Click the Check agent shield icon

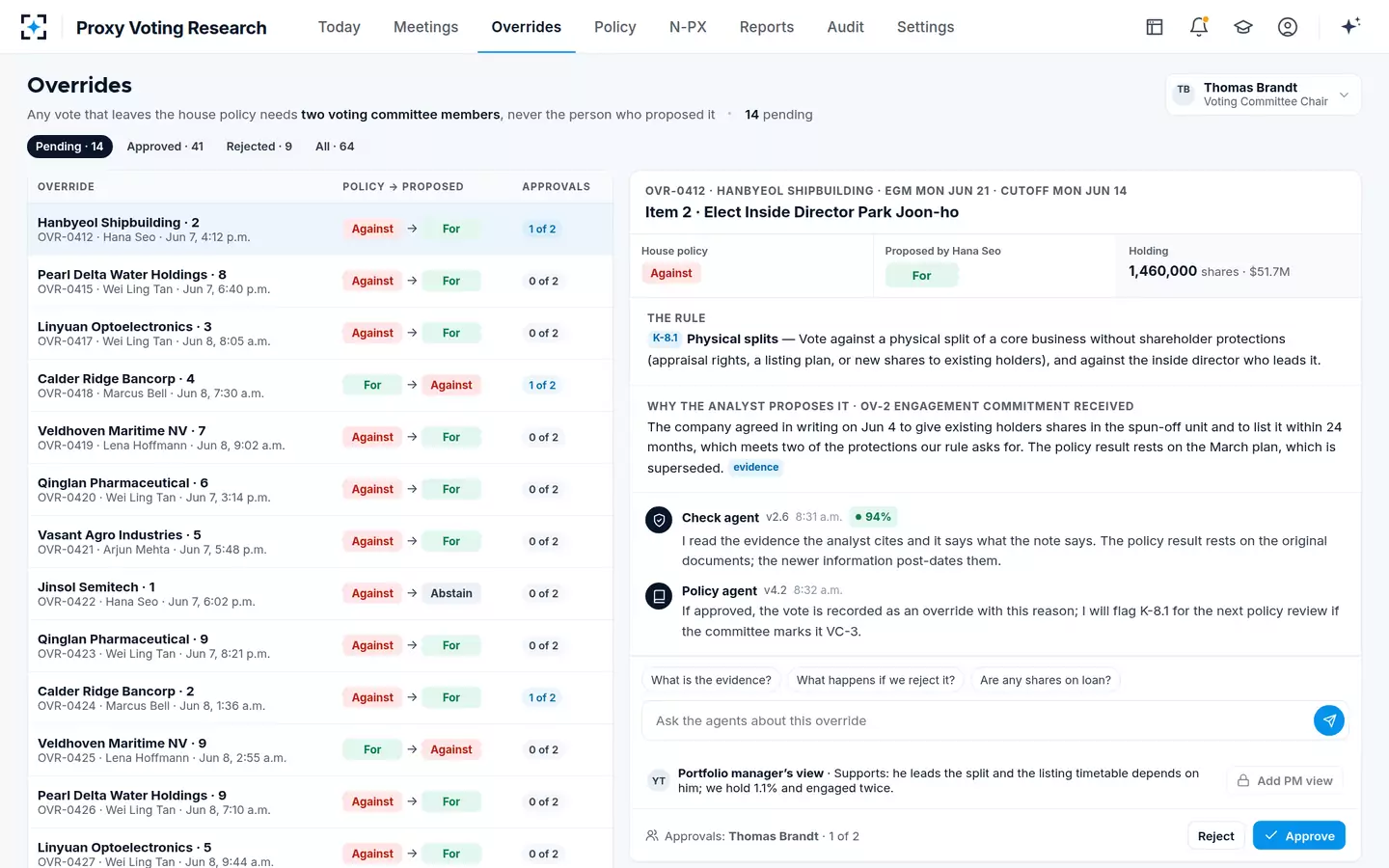659,520
